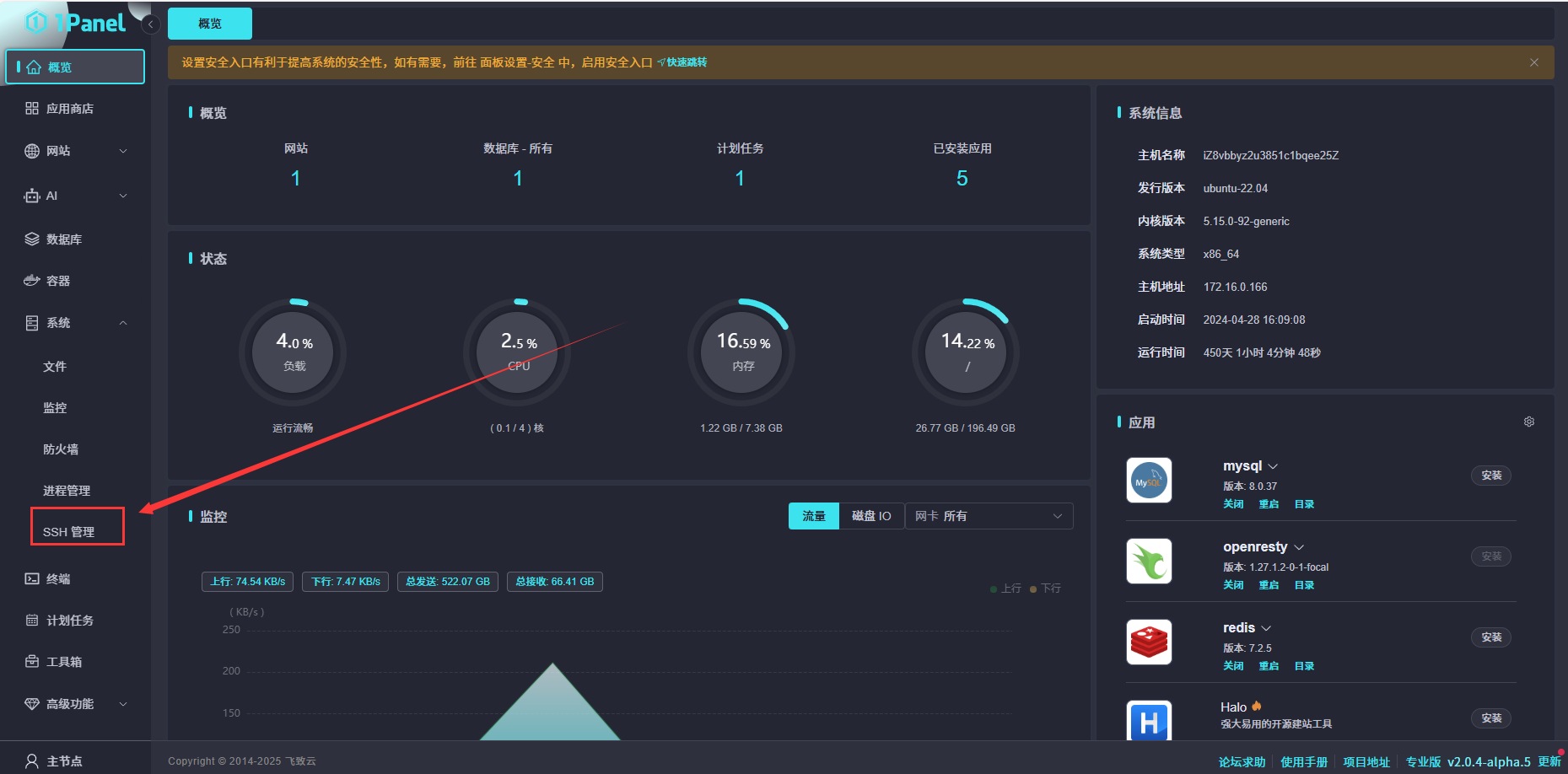Click the redis app icon

[x=1149, y=642]
